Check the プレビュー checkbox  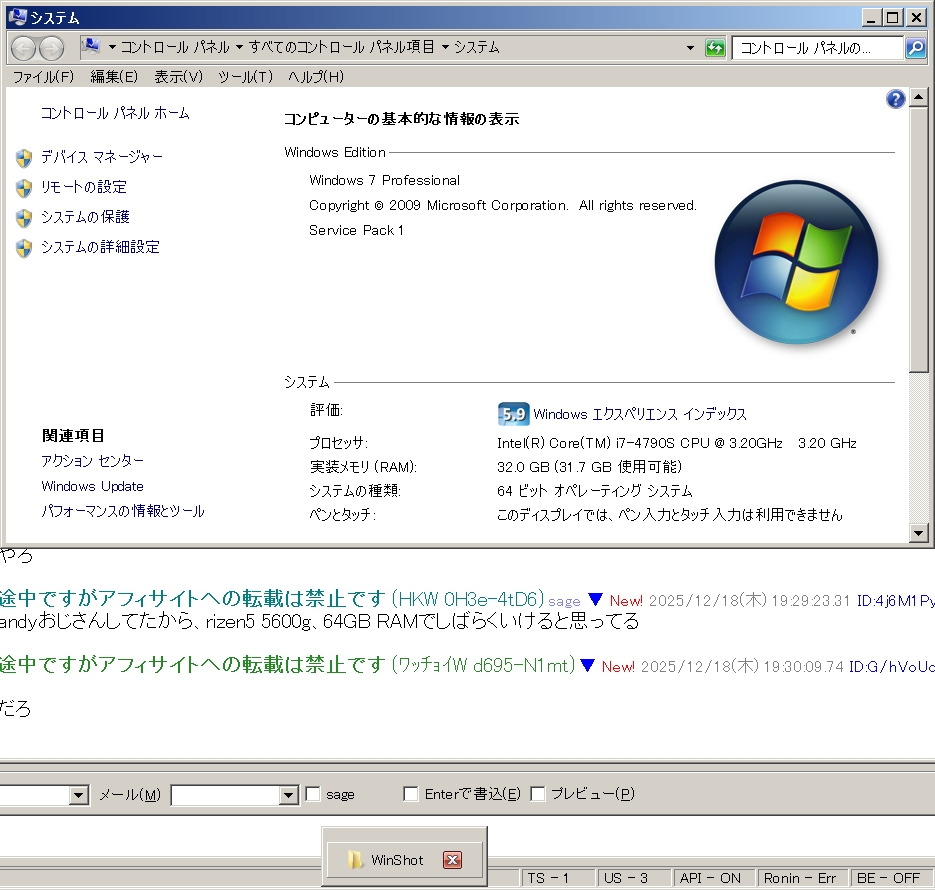(x=538, y=794)
